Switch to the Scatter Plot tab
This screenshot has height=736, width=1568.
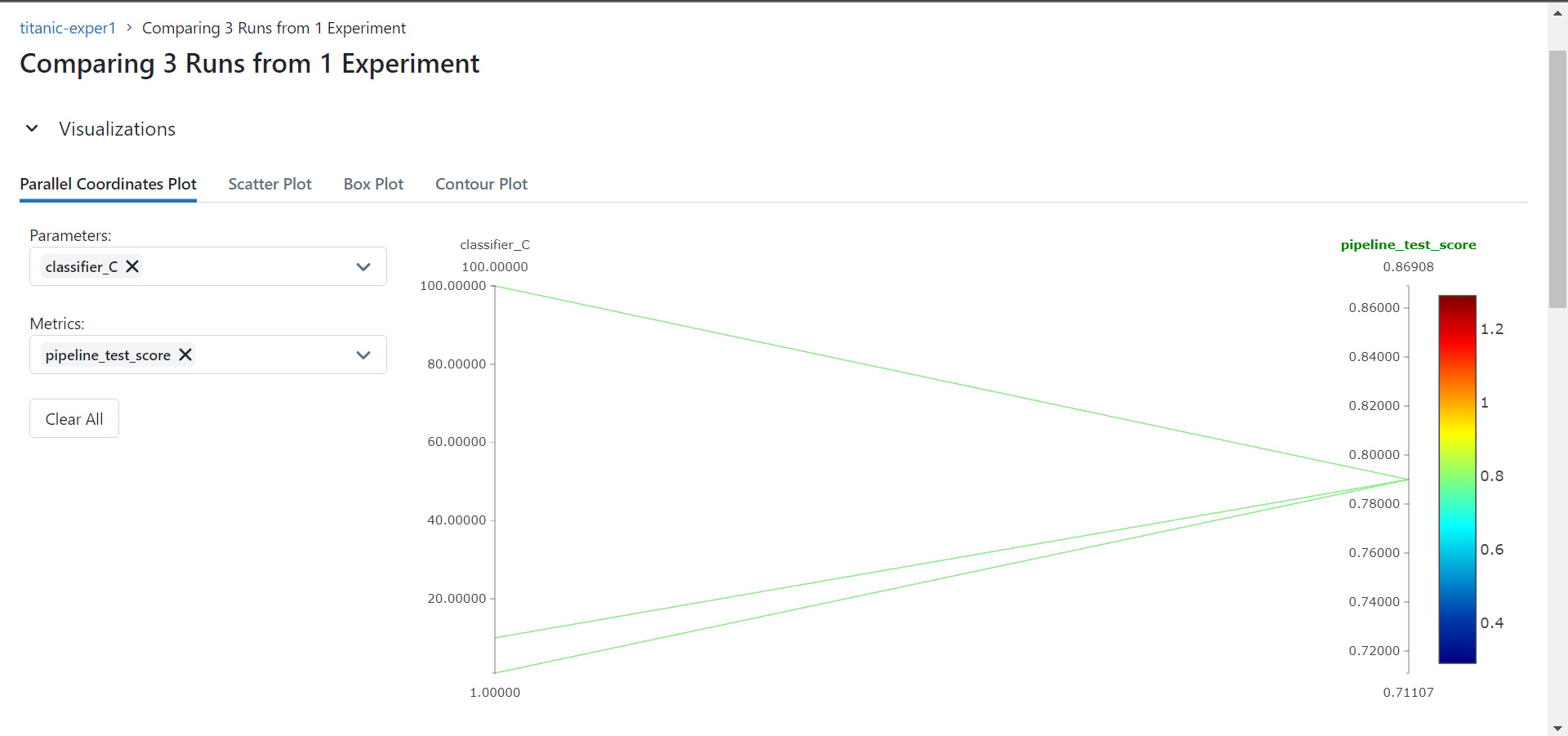pyautogui.click(x=269, y=184)
